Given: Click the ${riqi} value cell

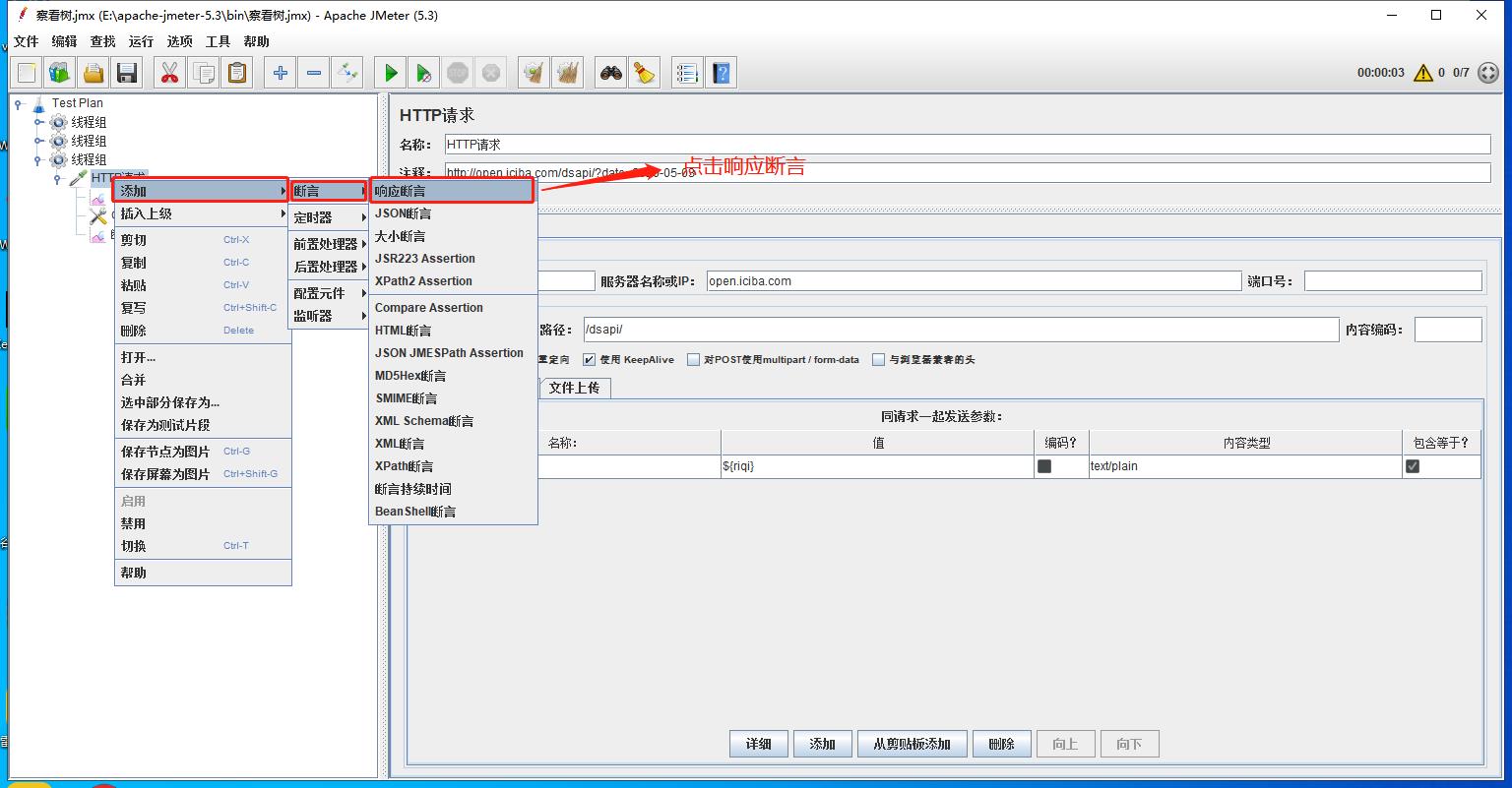Looking at the screenshot, I should 877,466.
